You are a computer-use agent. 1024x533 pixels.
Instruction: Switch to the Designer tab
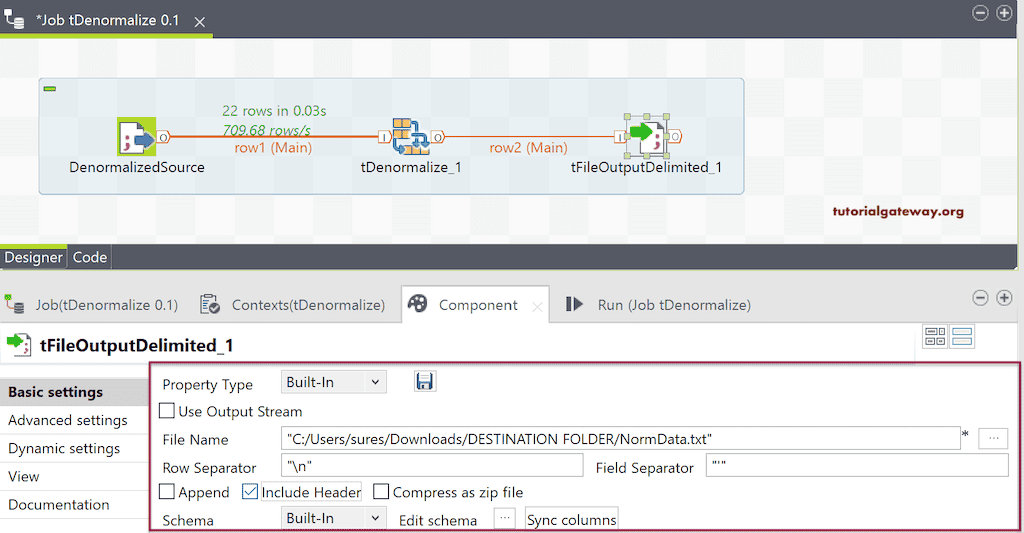click(33, 257)
